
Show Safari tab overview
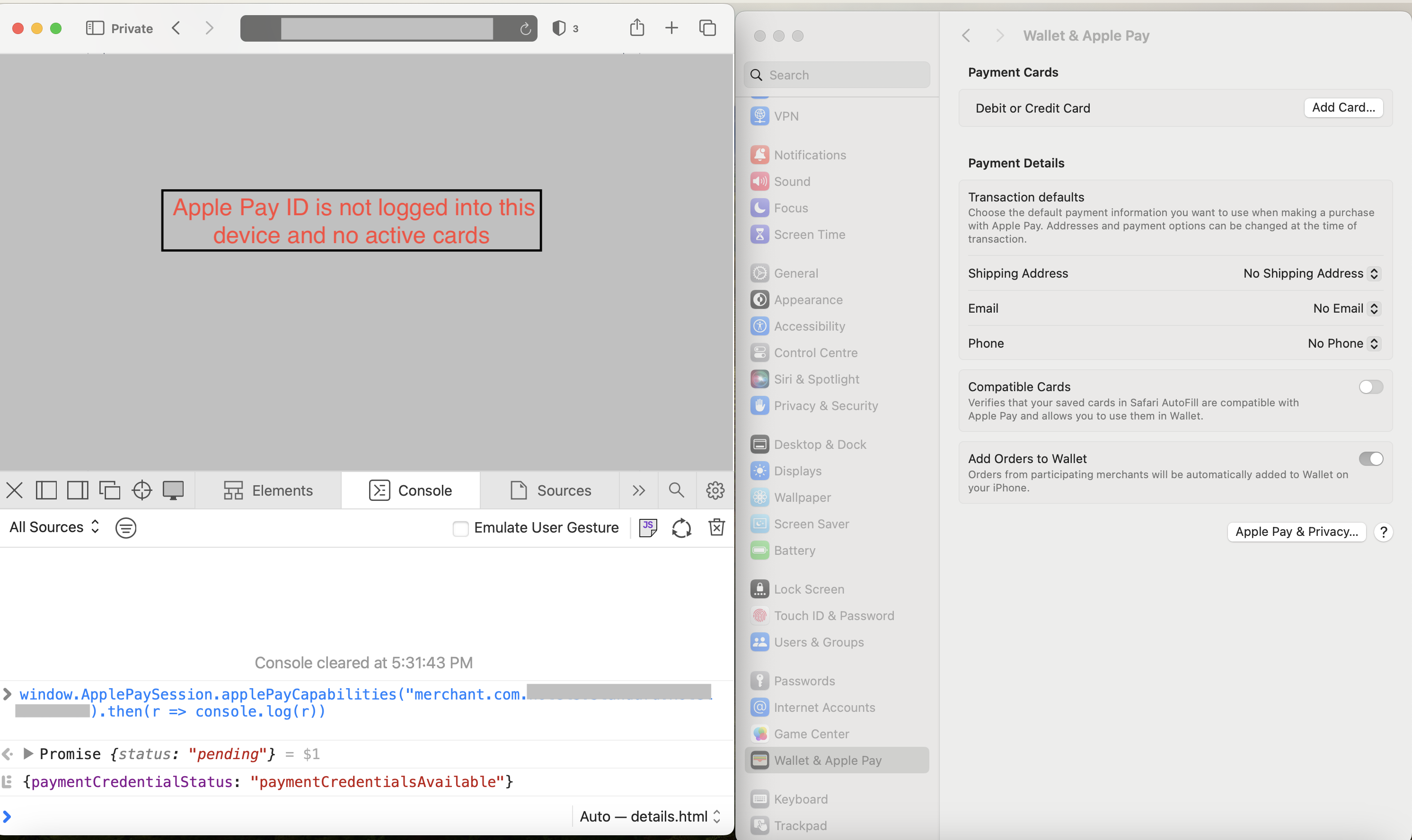click(x=708, y=28)
